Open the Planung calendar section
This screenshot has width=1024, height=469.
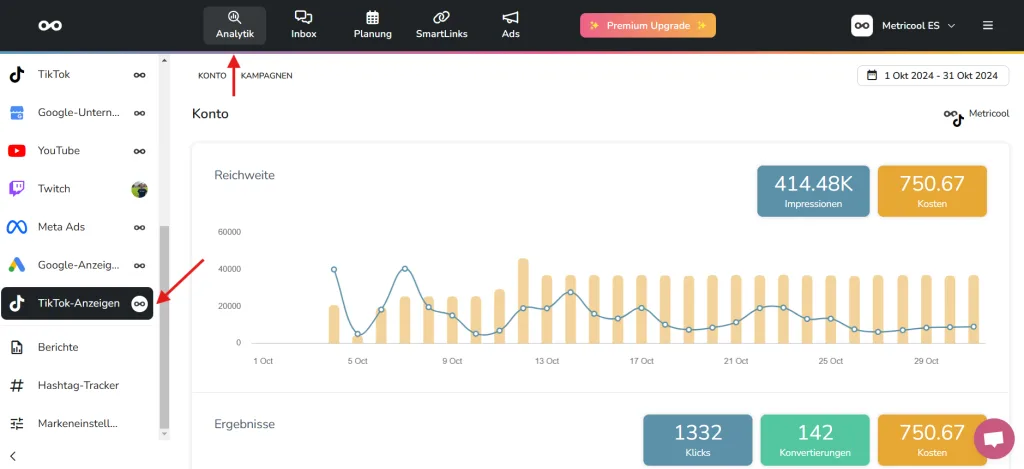[372, 25]
